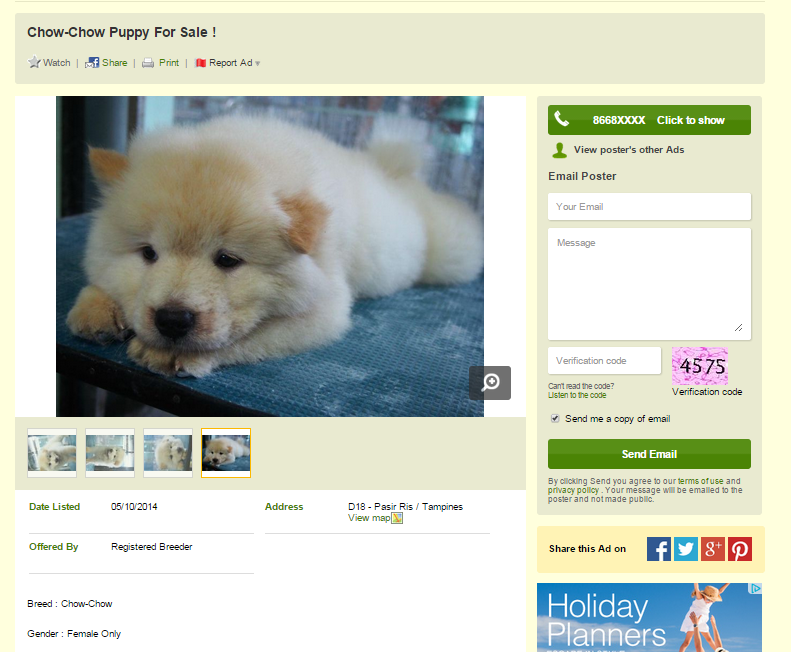Screen dimensions: 791x652
Task: Open the Report Ad dropdown
Action: pos(228,63)
